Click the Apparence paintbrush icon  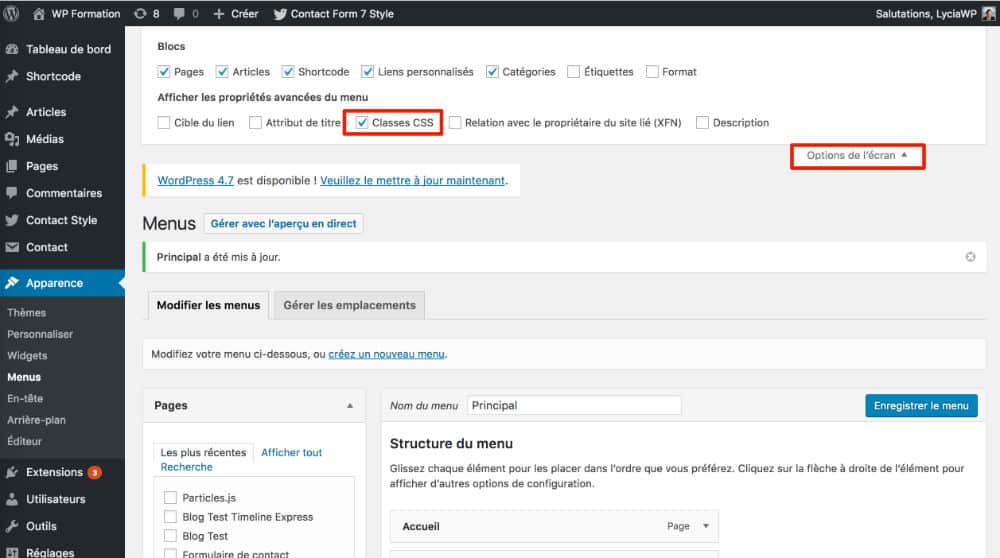coord(12,283)
